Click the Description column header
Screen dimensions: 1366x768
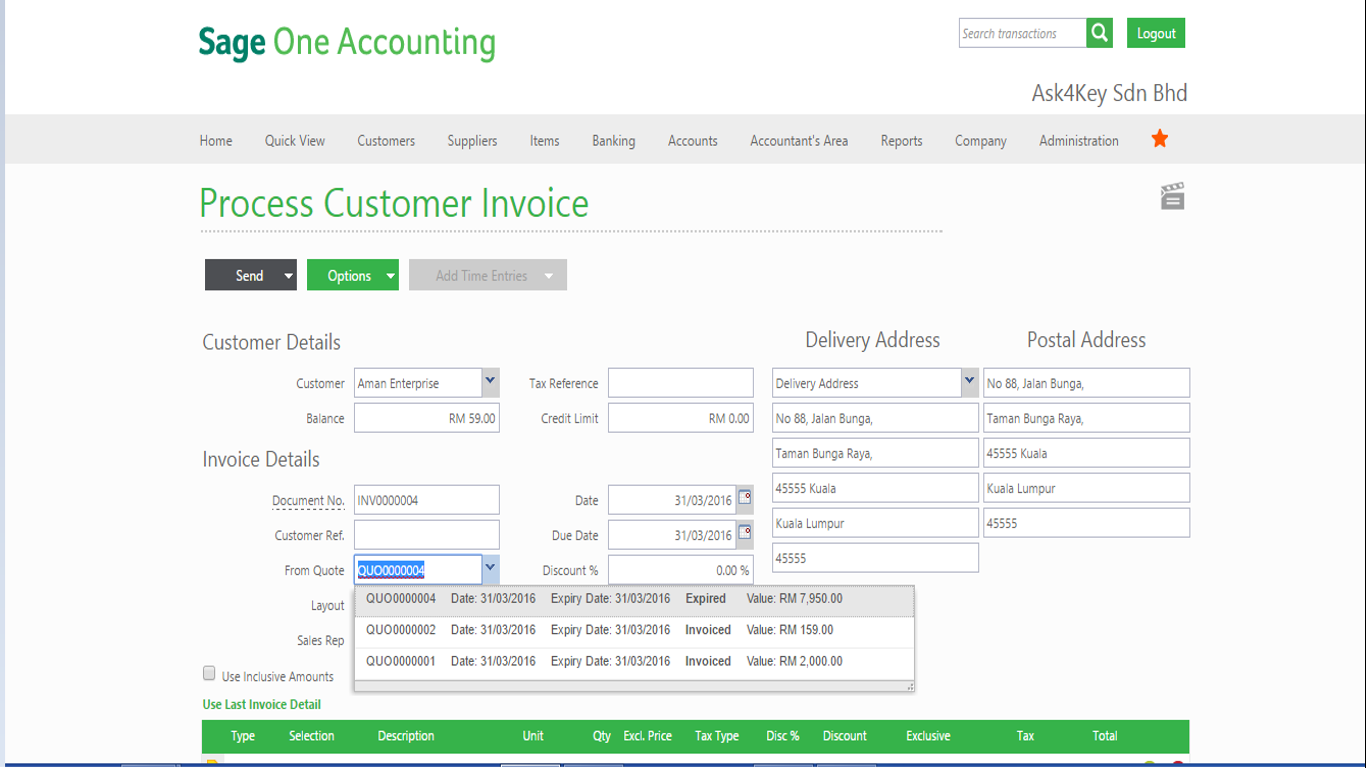tap(406, 736)
